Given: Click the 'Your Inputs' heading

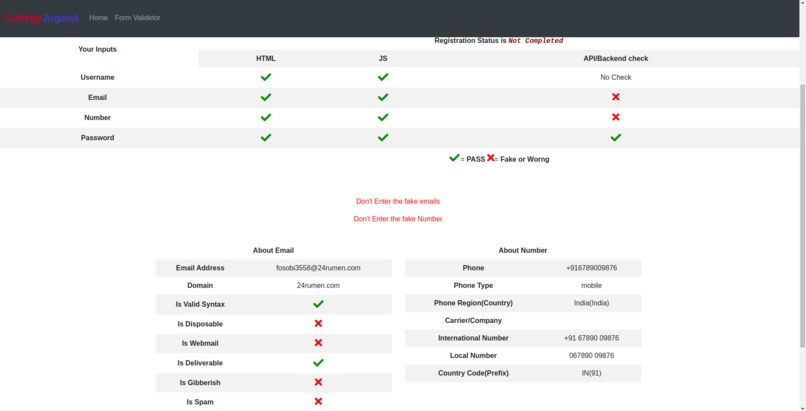Looking at the screenshot, I should point(98,49).
